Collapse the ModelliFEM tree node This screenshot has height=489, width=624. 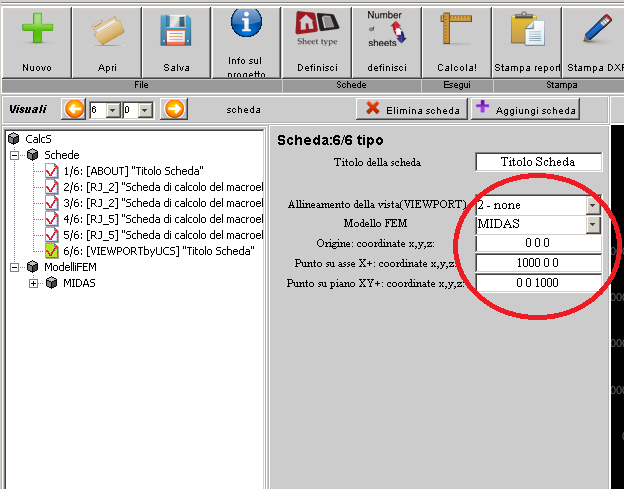coord(15,267)
